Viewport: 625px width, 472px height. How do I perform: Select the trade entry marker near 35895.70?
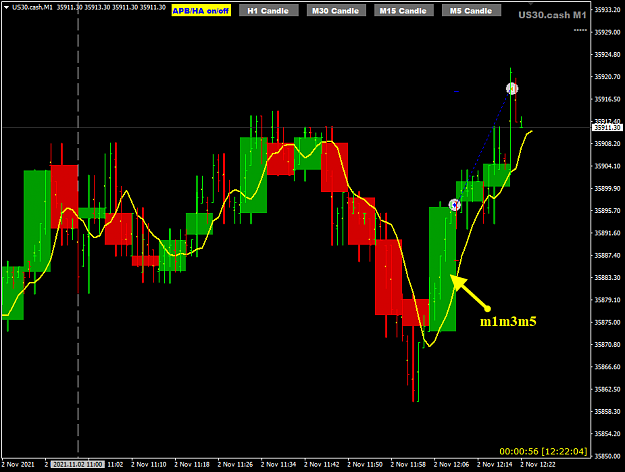pyautogui.click(x=455, y=205)
